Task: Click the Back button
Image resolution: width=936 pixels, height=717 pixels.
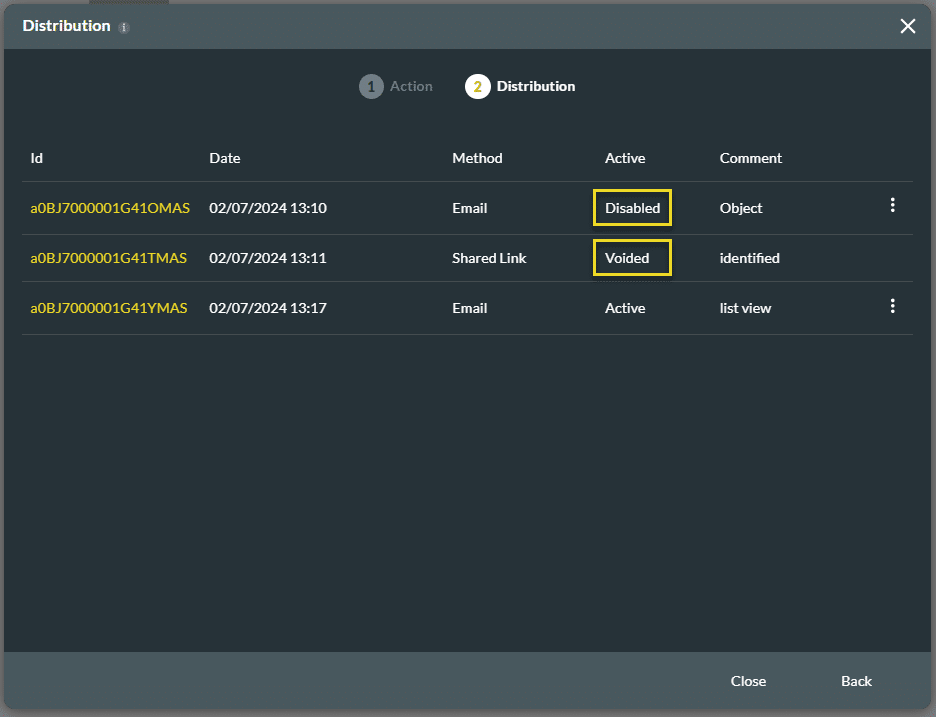Action: coord(855,681)
